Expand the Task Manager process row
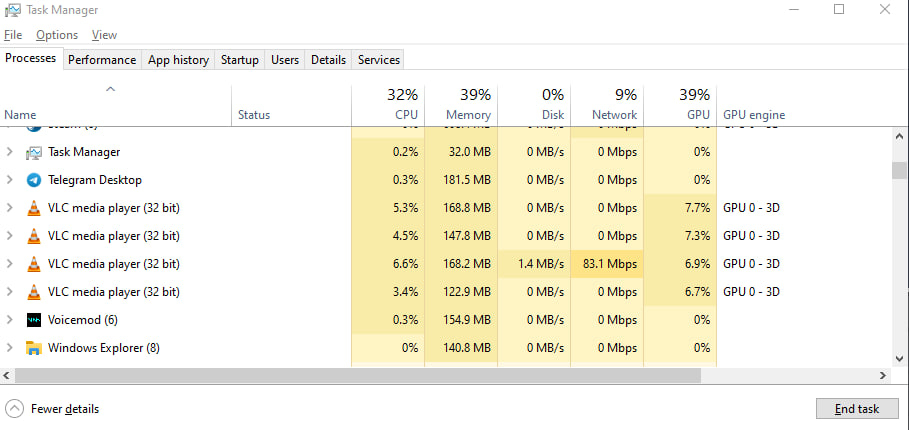Viewport: 909px width, 430px height. (x=10, y=152)
